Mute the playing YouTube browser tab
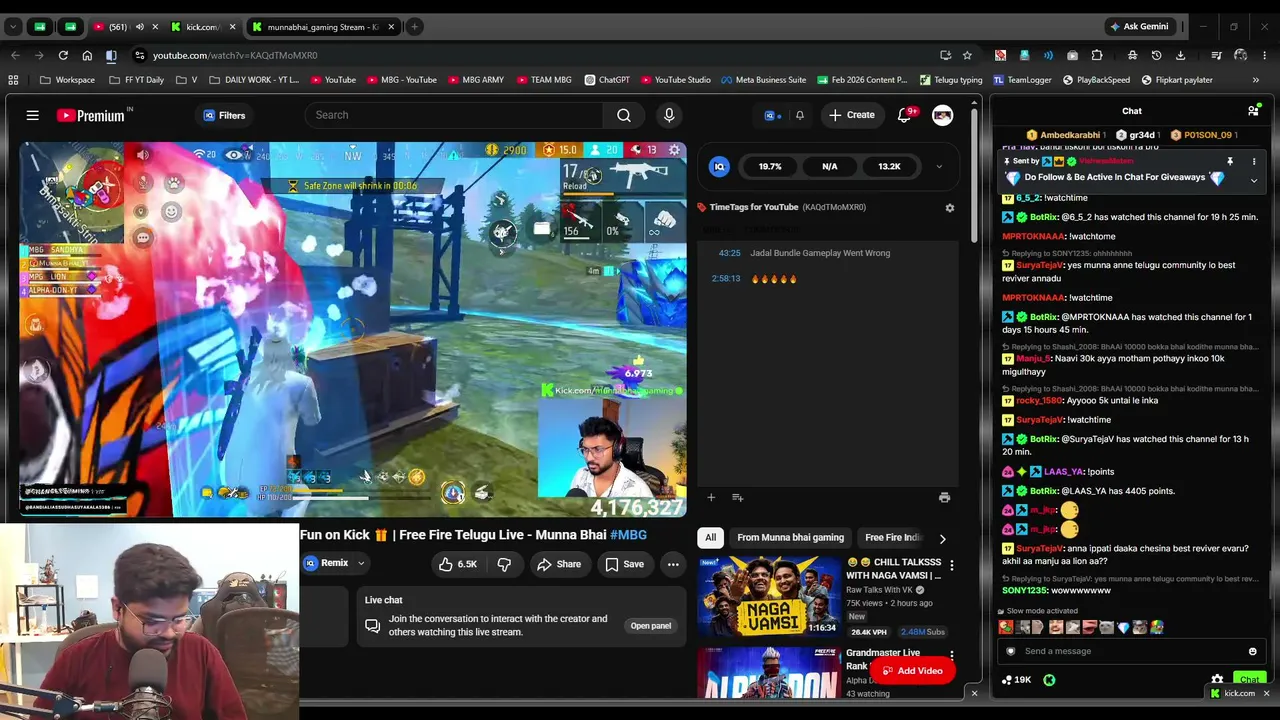Image resolution: width=1280 pixels, height=720 pixels. coord(139,27)
